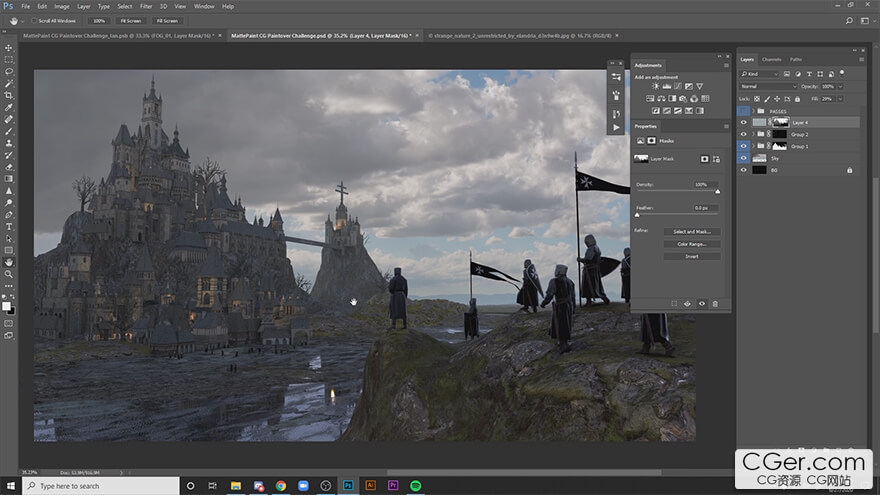The width and height of the screenshot is (880, 495).
Task: Select the Brush tool
Action: pyautogui.click(x=8, y=131)
